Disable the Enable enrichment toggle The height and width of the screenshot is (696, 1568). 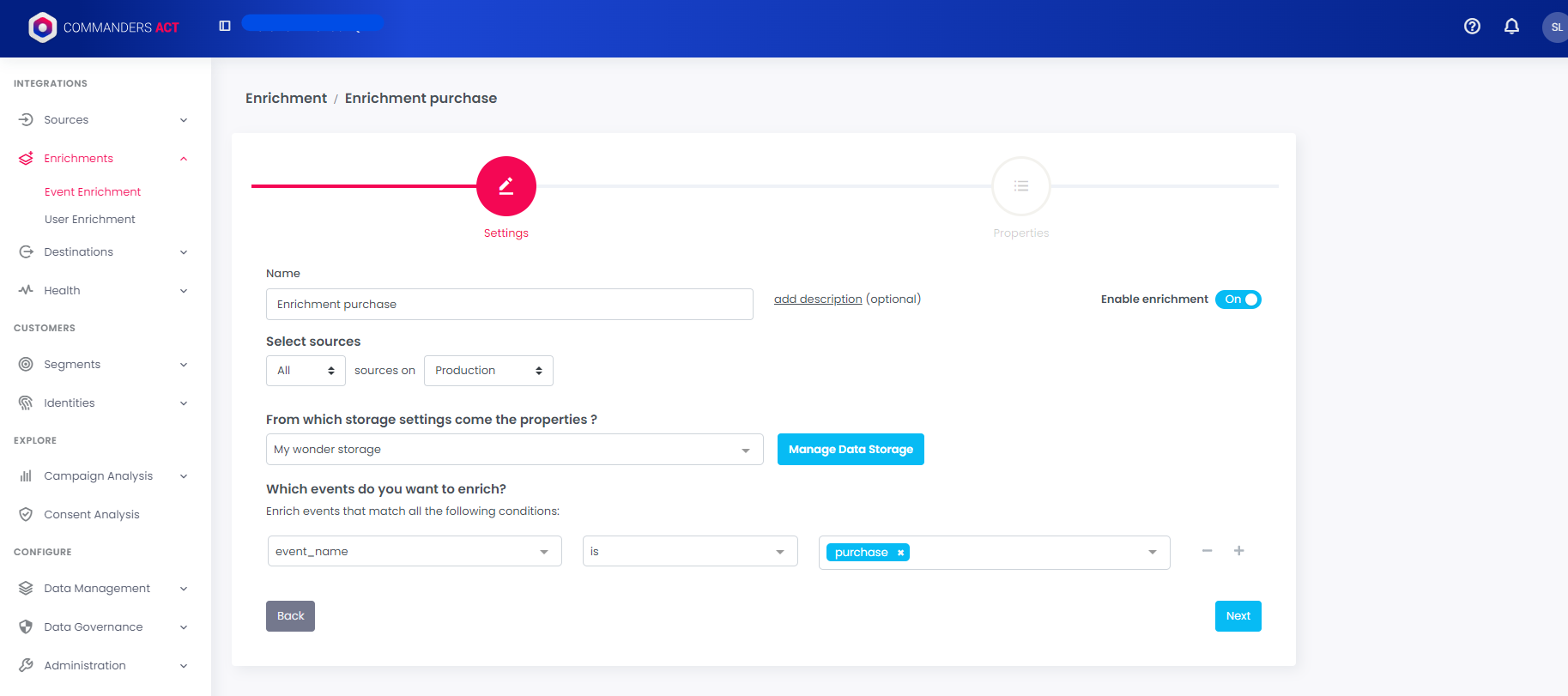1238,300
